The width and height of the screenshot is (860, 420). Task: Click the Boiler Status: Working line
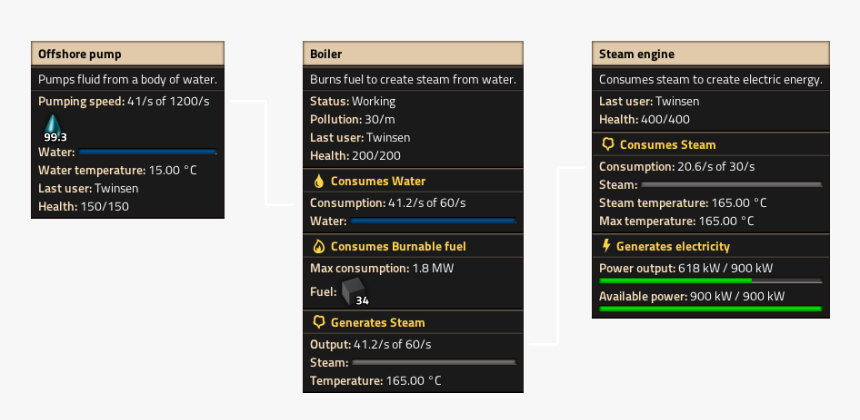[x=353, y=101]
